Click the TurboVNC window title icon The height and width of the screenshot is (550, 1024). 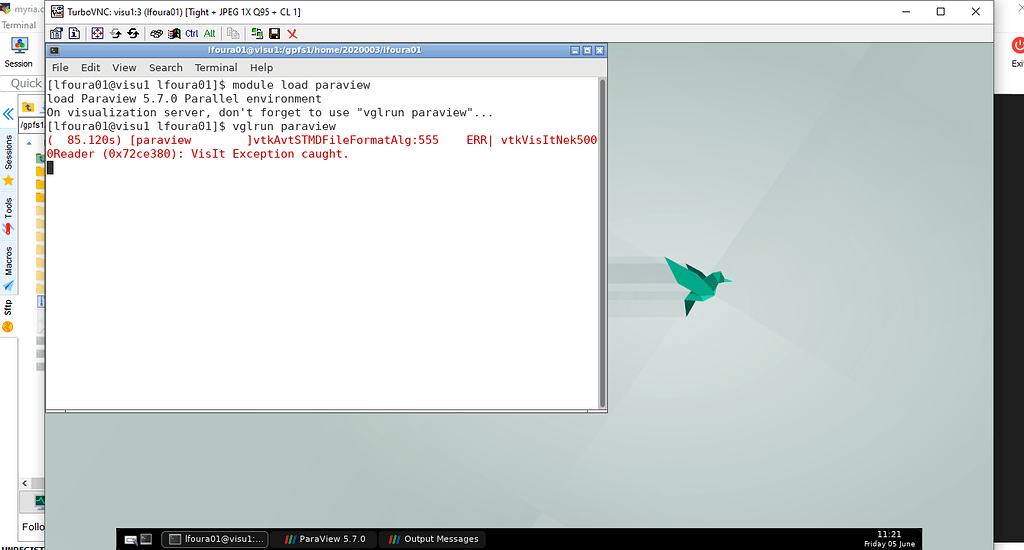click(57, 12)
